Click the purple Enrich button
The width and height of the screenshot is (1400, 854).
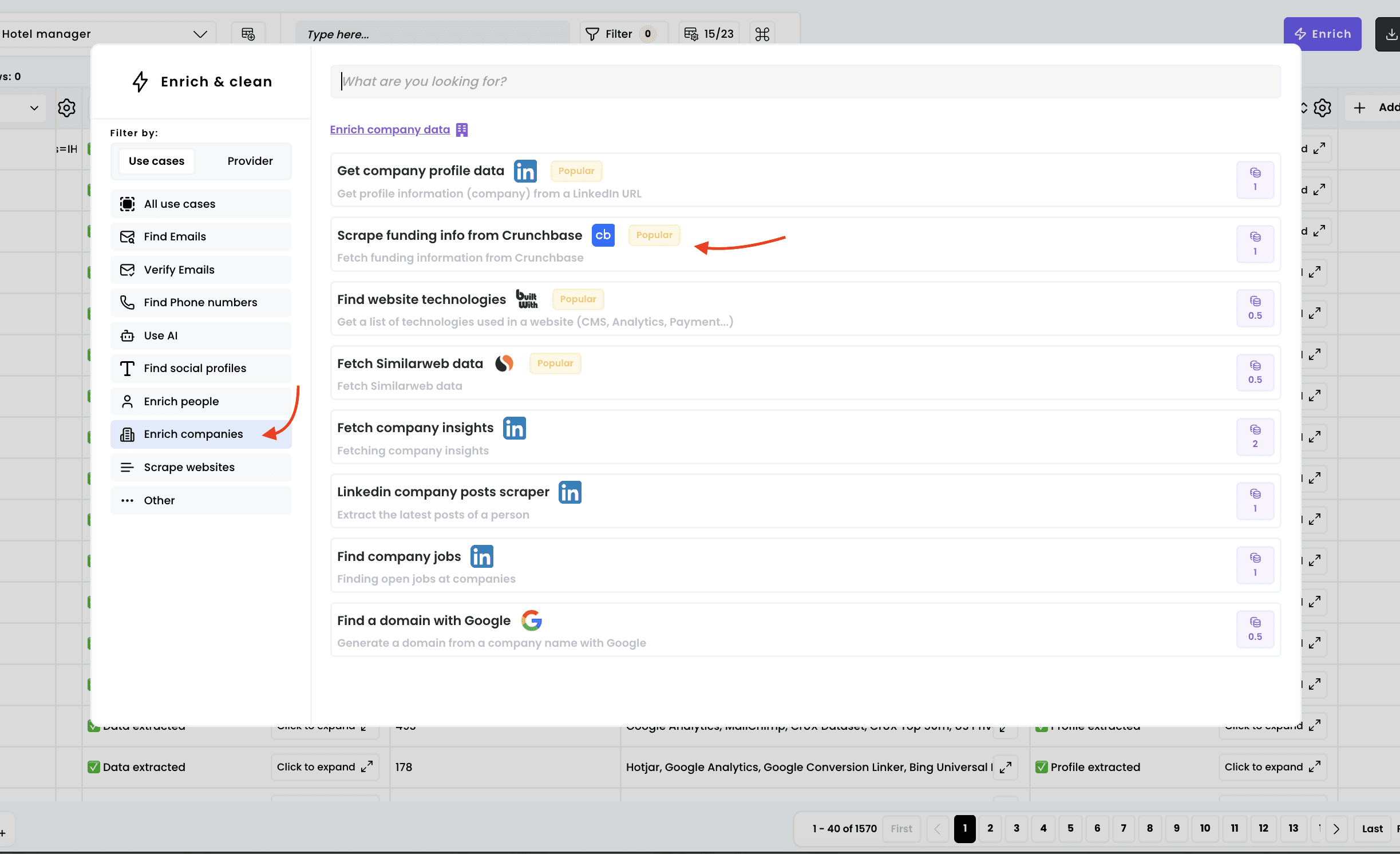pos(1322,34)
